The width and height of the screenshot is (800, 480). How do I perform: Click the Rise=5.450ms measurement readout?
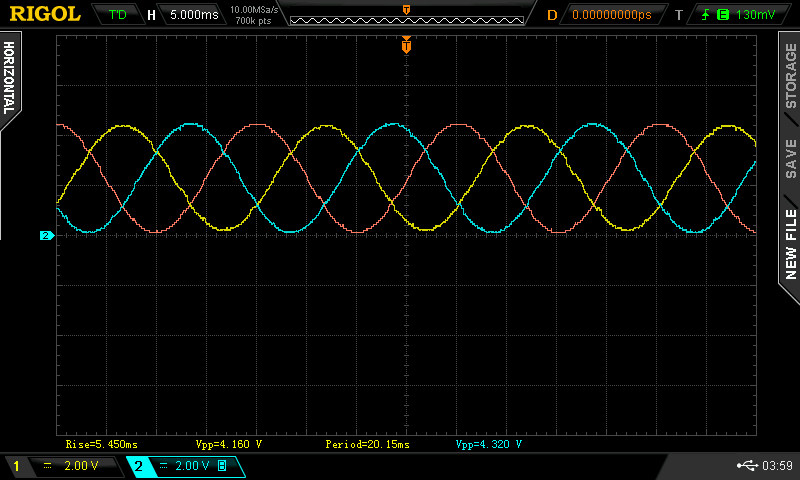point(102,443)
